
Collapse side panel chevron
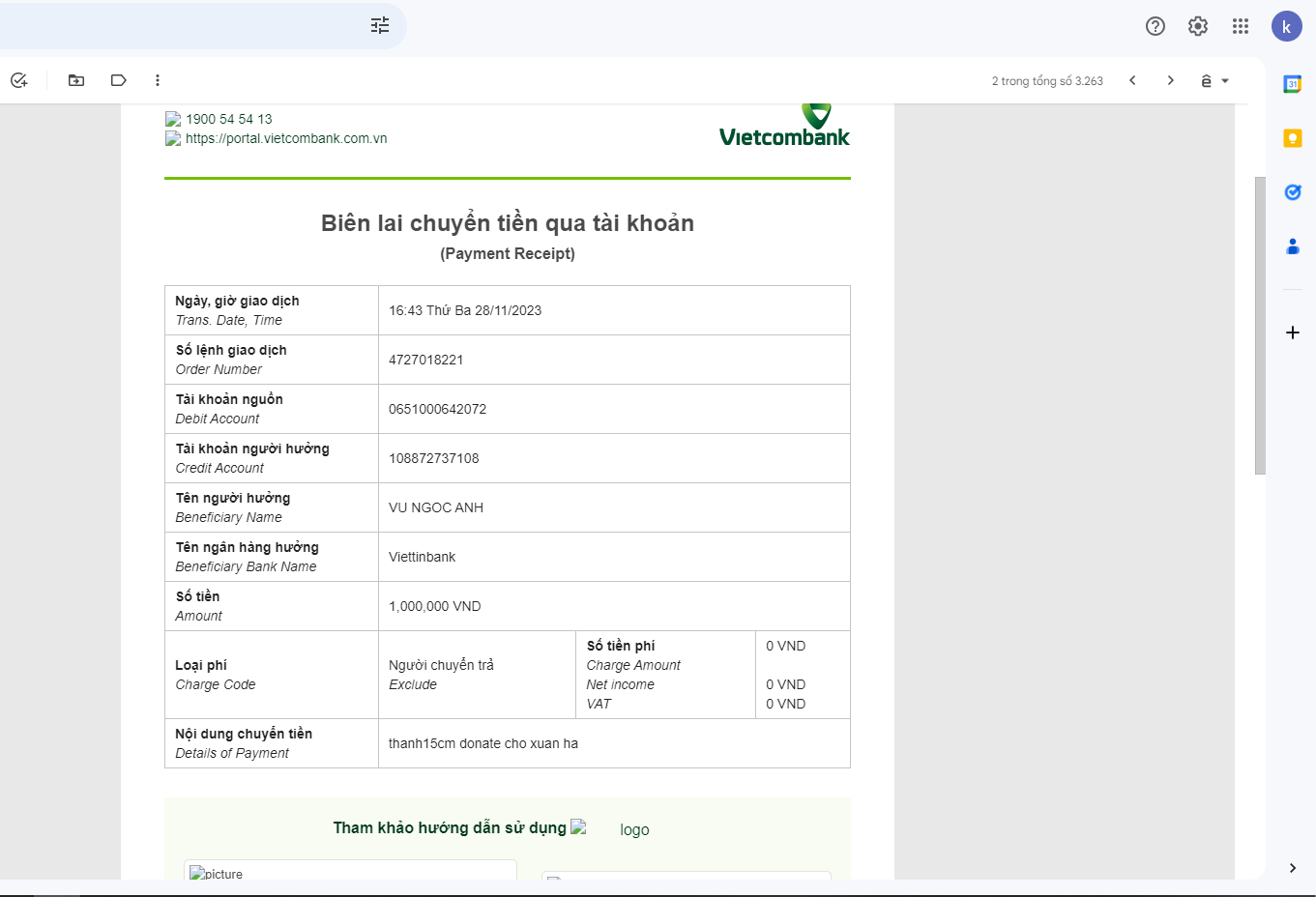[1292, 868]
